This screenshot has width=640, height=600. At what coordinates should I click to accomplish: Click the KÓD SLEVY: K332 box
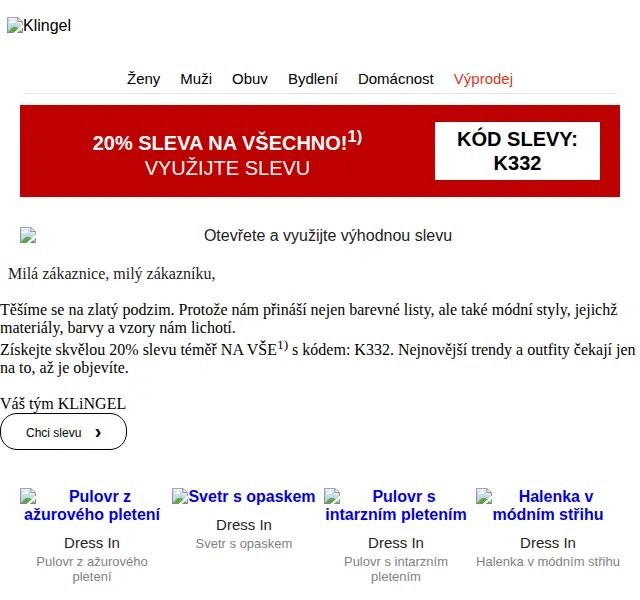tap(517, 151)
